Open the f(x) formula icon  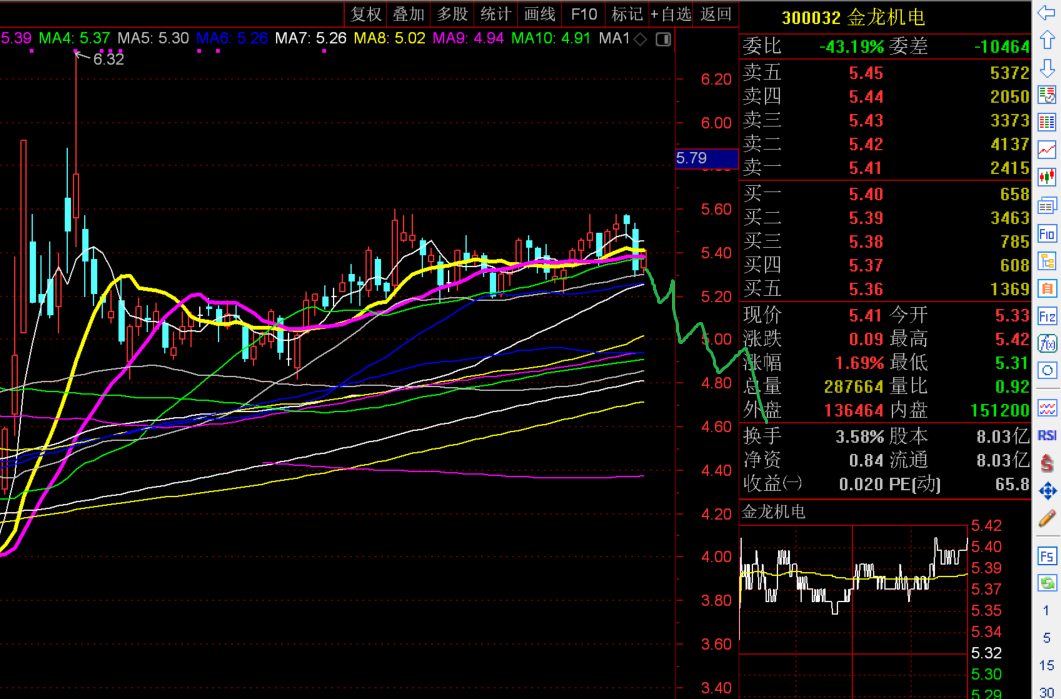[1047, 343]
